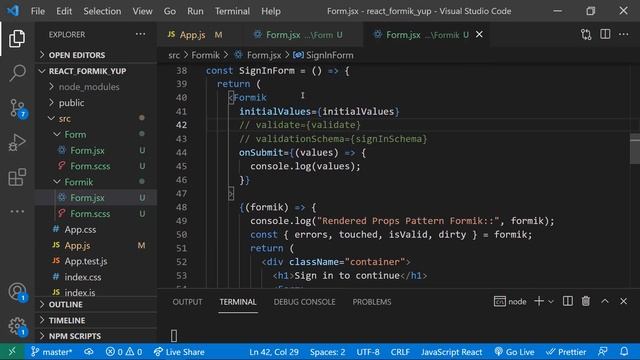Expand the OPEN EDITORS section
Image resolution: width=640 pixels, height=360 pixels.
point(96,55)
